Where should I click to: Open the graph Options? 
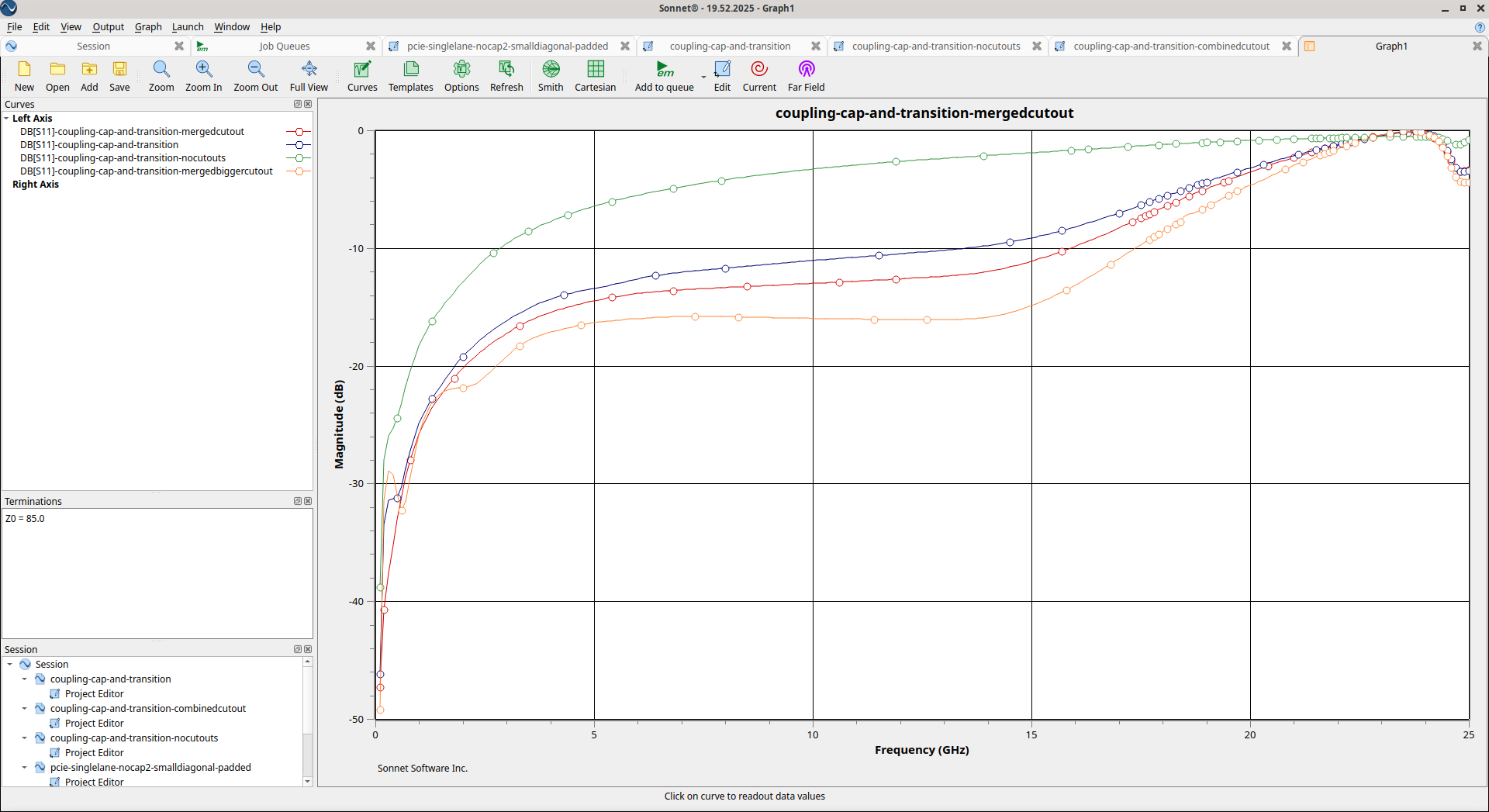point(461,76)
